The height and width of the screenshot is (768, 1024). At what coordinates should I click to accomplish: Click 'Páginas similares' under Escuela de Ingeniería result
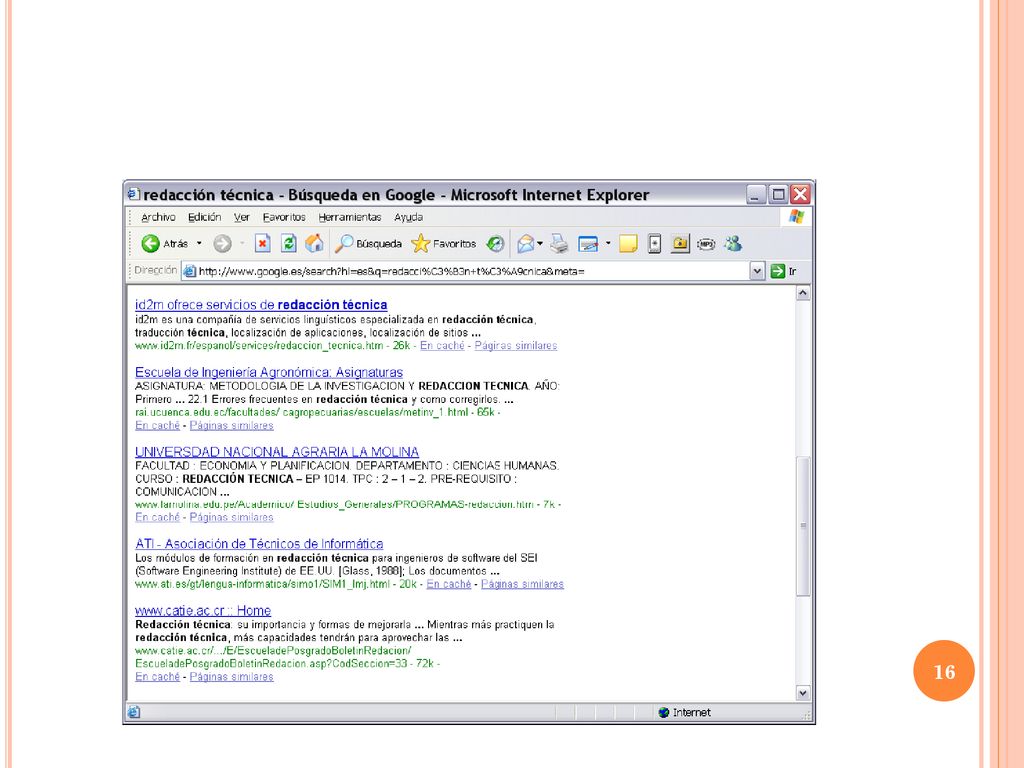[x=232, y=425]
